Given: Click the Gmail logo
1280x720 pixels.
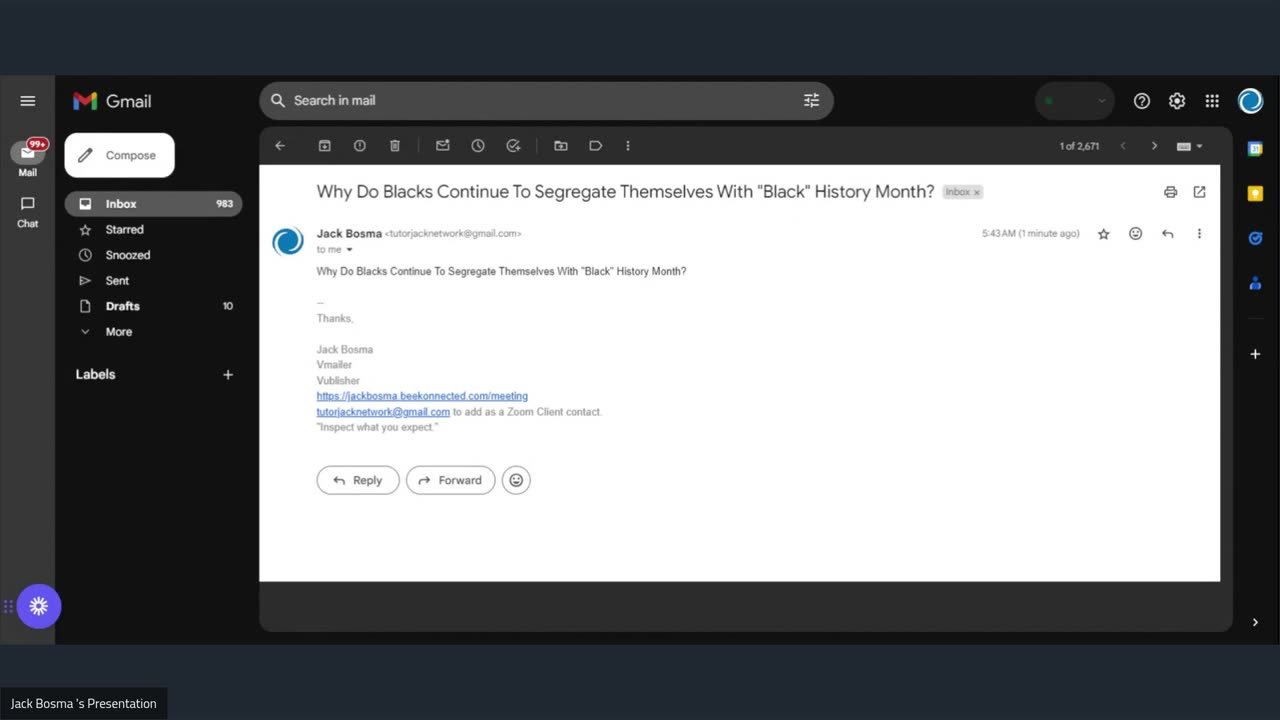Looking at the screenshot, I should point(112,101).
